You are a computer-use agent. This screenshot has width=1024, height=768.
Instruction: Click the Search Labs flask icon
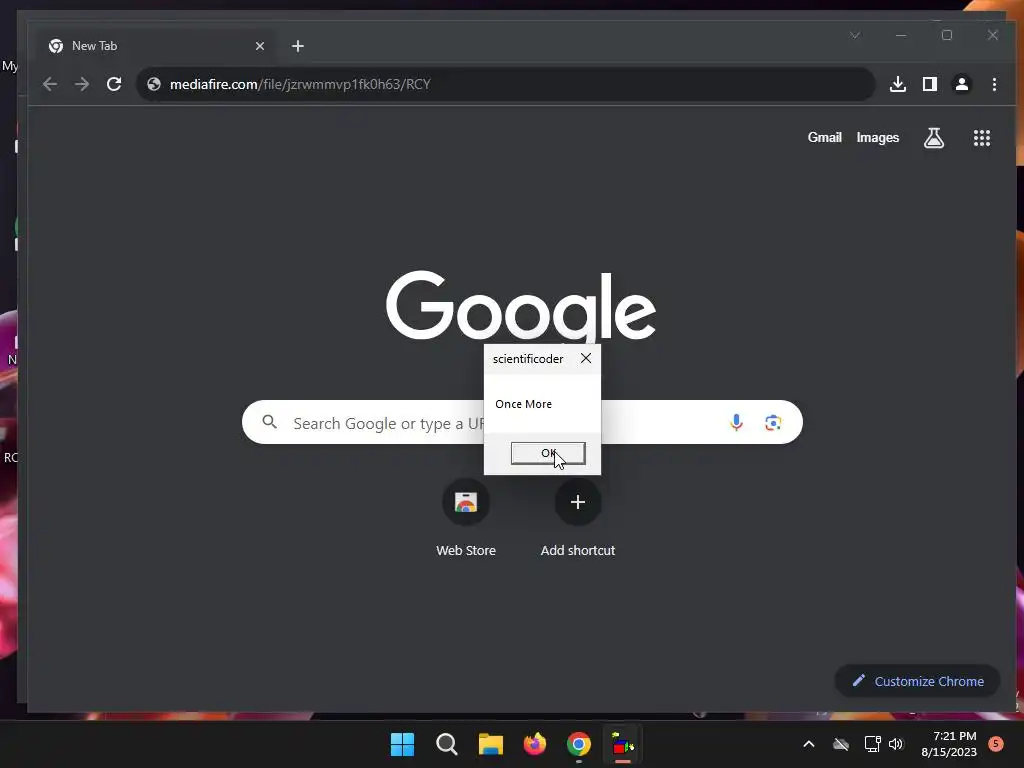[934, 137]
